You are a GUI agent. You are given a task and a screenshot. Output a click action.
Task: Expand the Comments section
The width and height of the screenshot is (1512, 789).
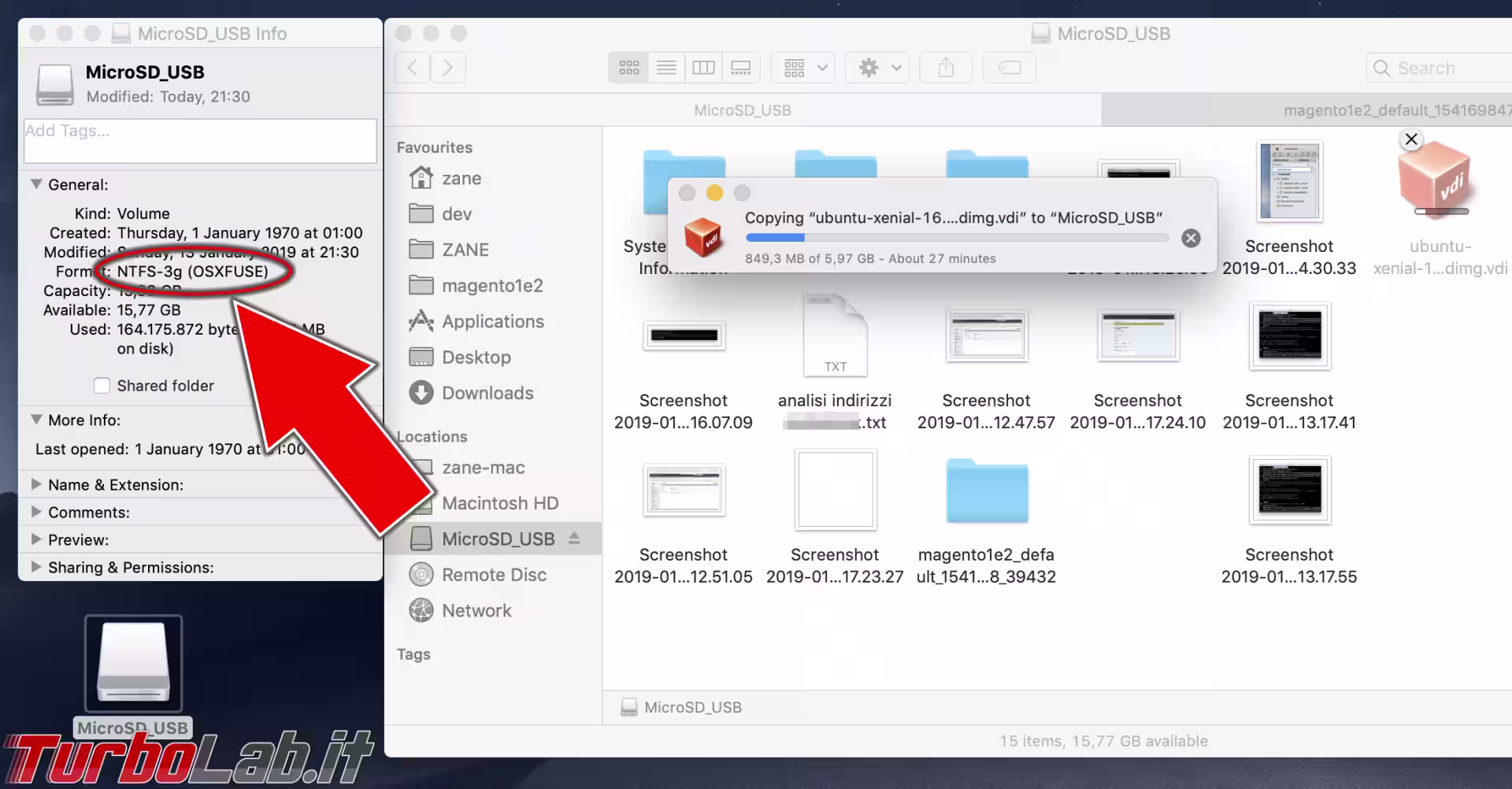pyautogui.click(x=36, y=512)
